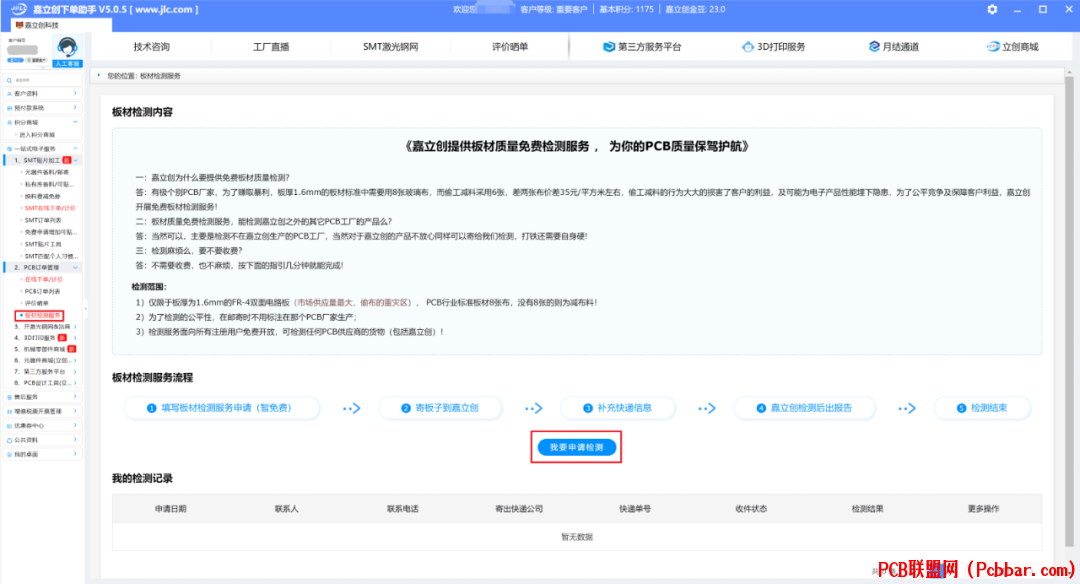
Task: Click the 增值税发票开票管理 sidebar icon
Action: point(9,411)
